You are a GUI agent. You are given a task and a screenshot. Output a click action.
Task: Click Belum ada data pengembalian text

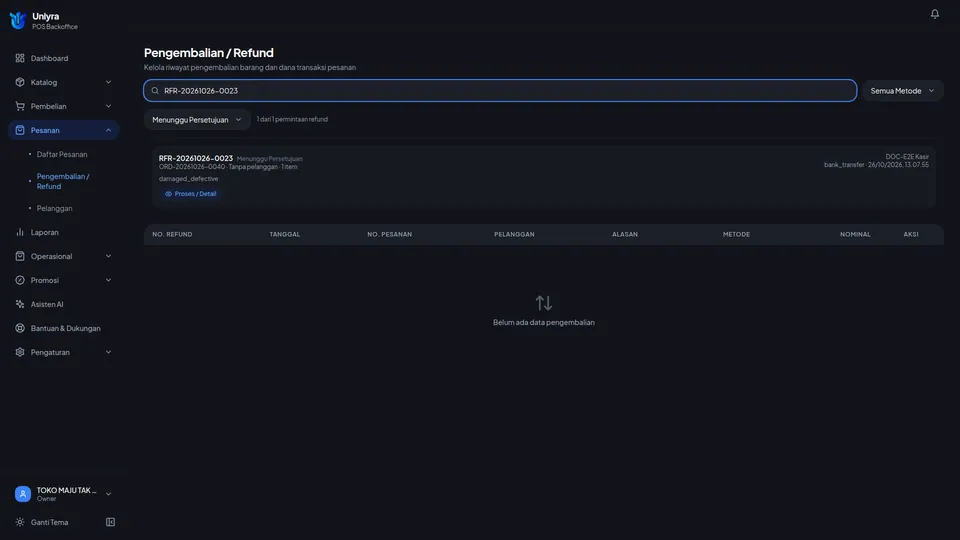click(x=544, y=322)
